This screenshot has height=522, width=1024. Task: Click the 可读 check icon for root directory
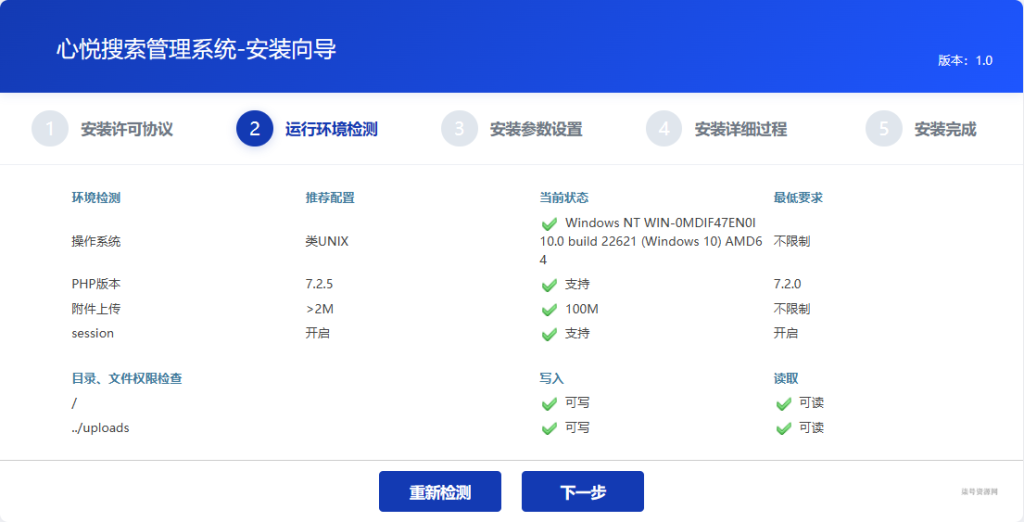(783, 404)
